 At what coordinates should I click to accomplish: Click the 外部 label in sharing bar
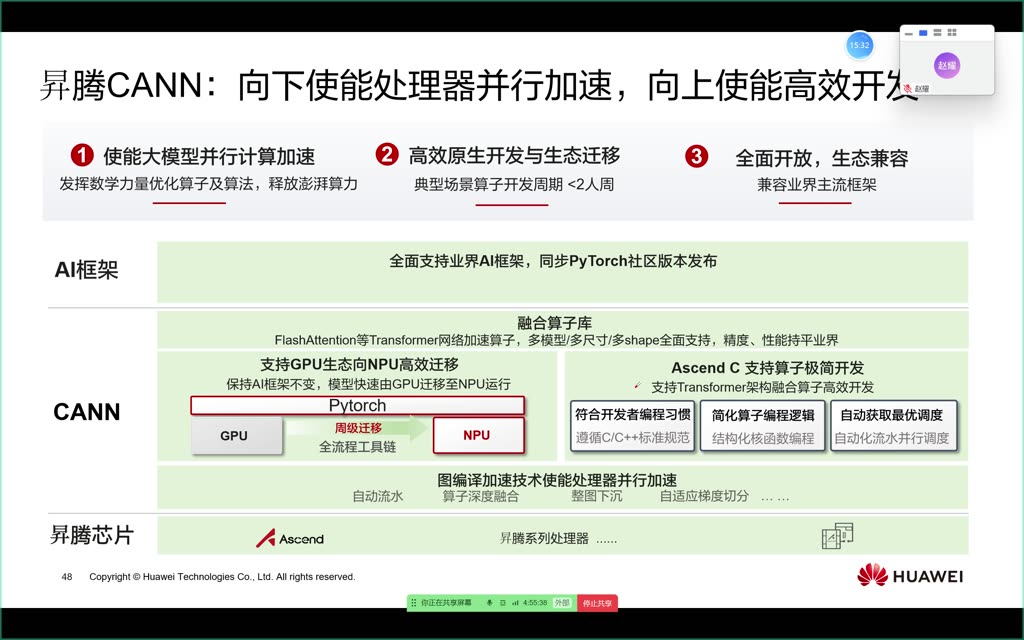pyautogui.click(x=562, y=603)
